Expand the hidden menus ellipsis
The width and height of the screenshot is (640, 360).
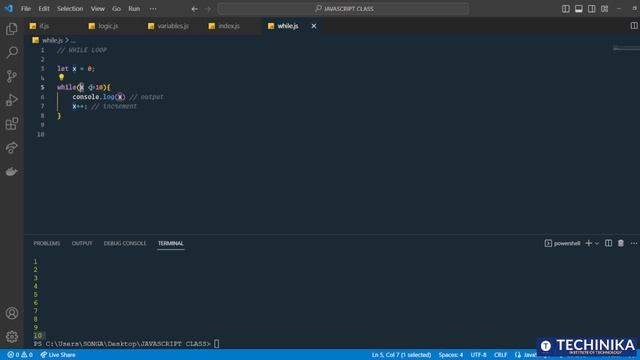(x=153, y=9)
